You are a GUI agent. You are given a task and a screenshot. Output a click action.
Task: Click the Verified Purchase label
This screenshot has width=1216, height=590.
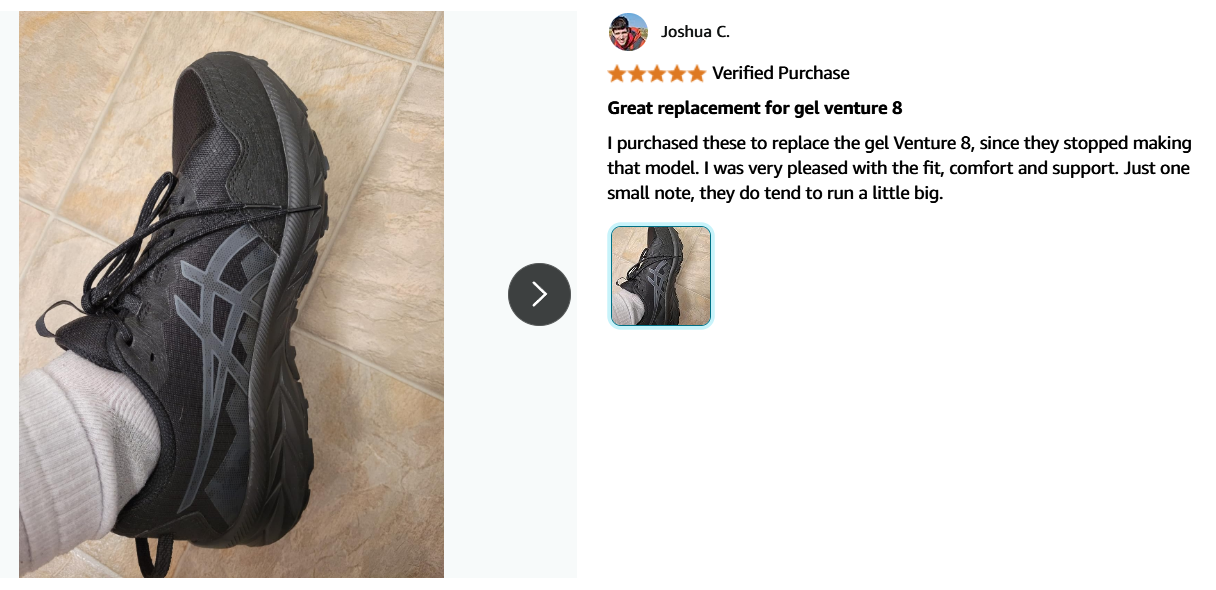point(781,73)
